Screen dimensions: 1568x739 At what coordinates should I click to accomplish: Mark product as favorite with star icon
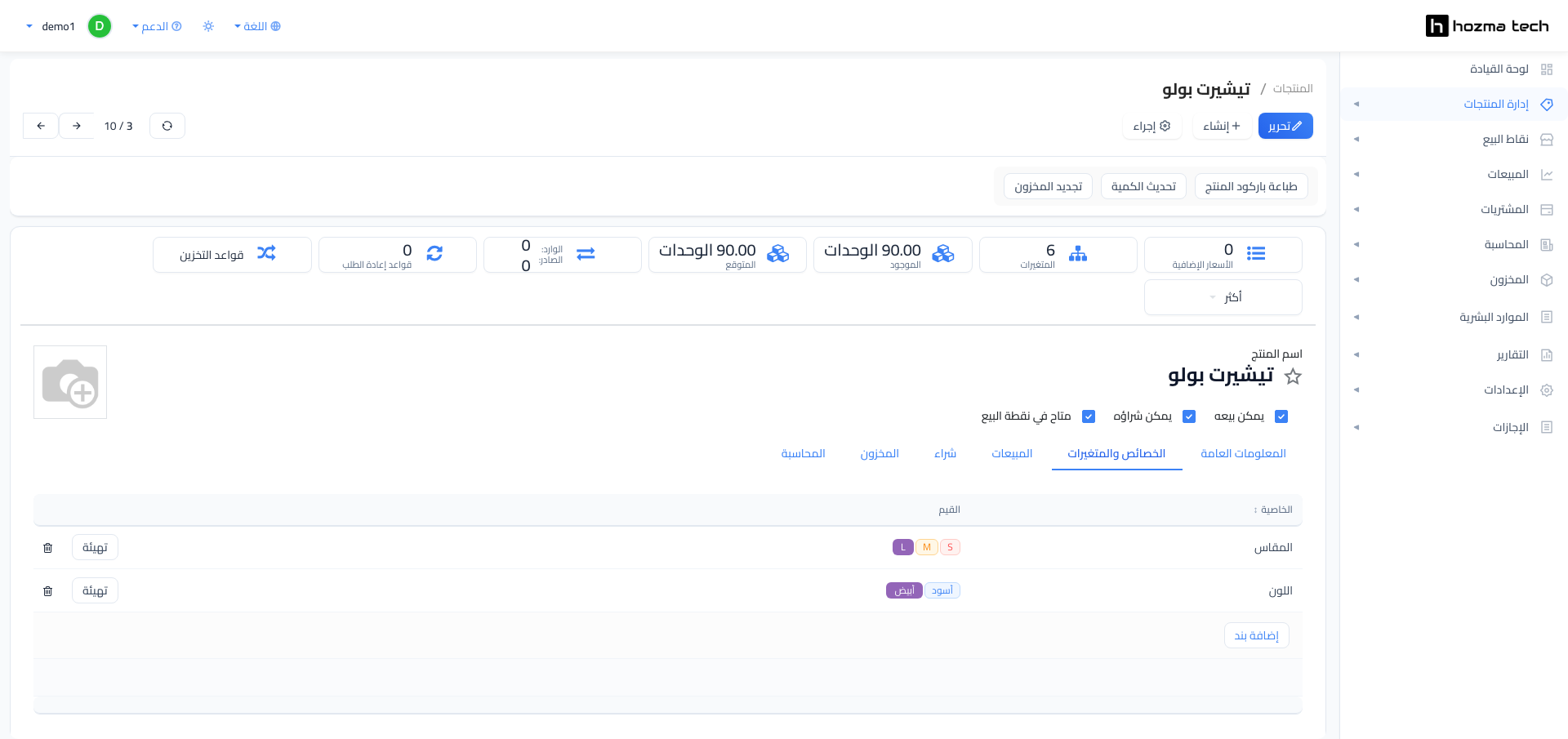[1293, 376]
